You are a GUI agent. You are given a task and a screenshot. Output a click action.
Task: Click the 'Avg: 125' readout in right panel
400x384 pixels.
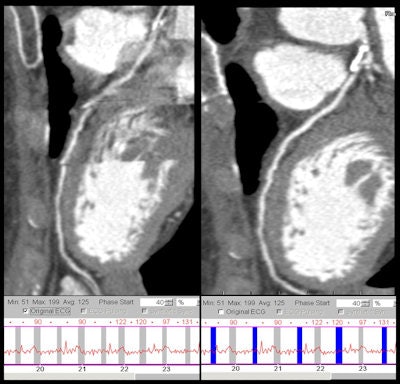point(271,303)
